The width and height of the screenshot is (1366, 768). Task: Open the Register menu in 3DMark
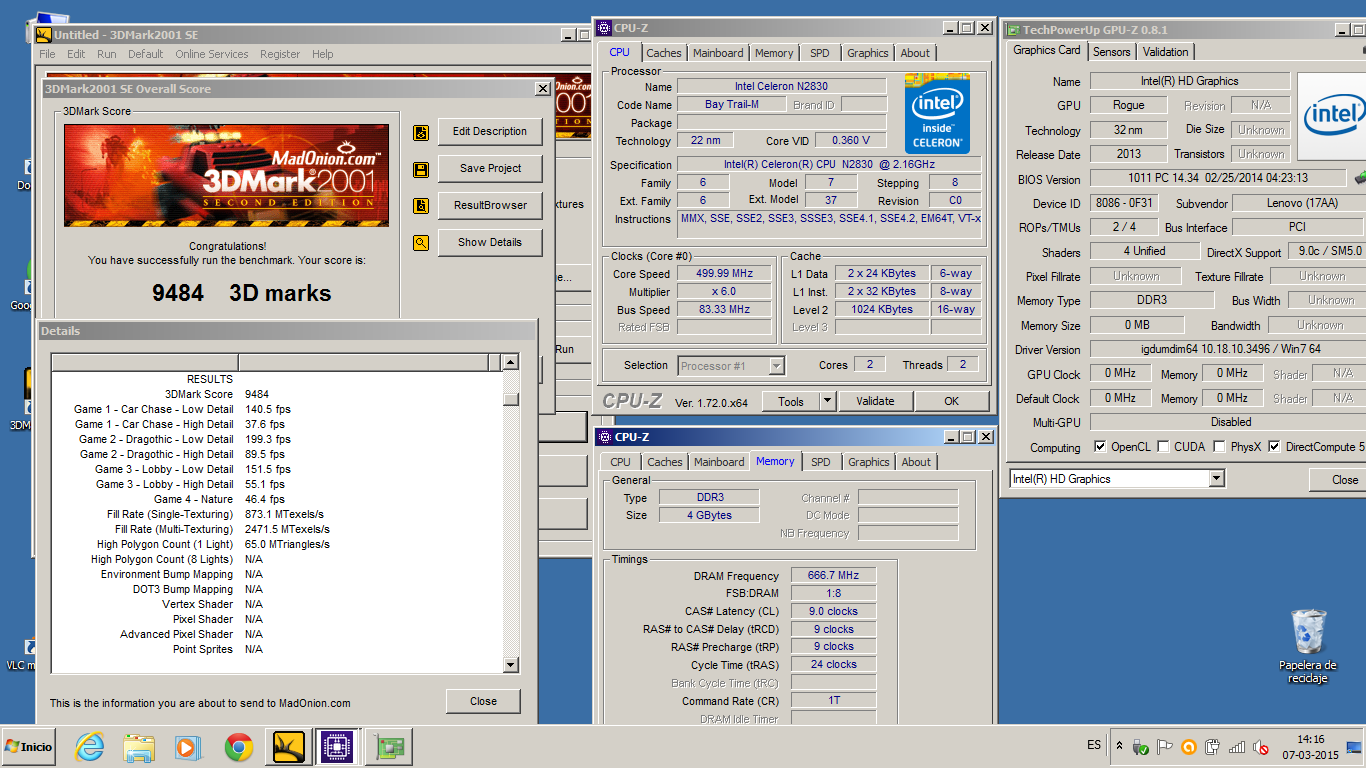tap(280, 54)
